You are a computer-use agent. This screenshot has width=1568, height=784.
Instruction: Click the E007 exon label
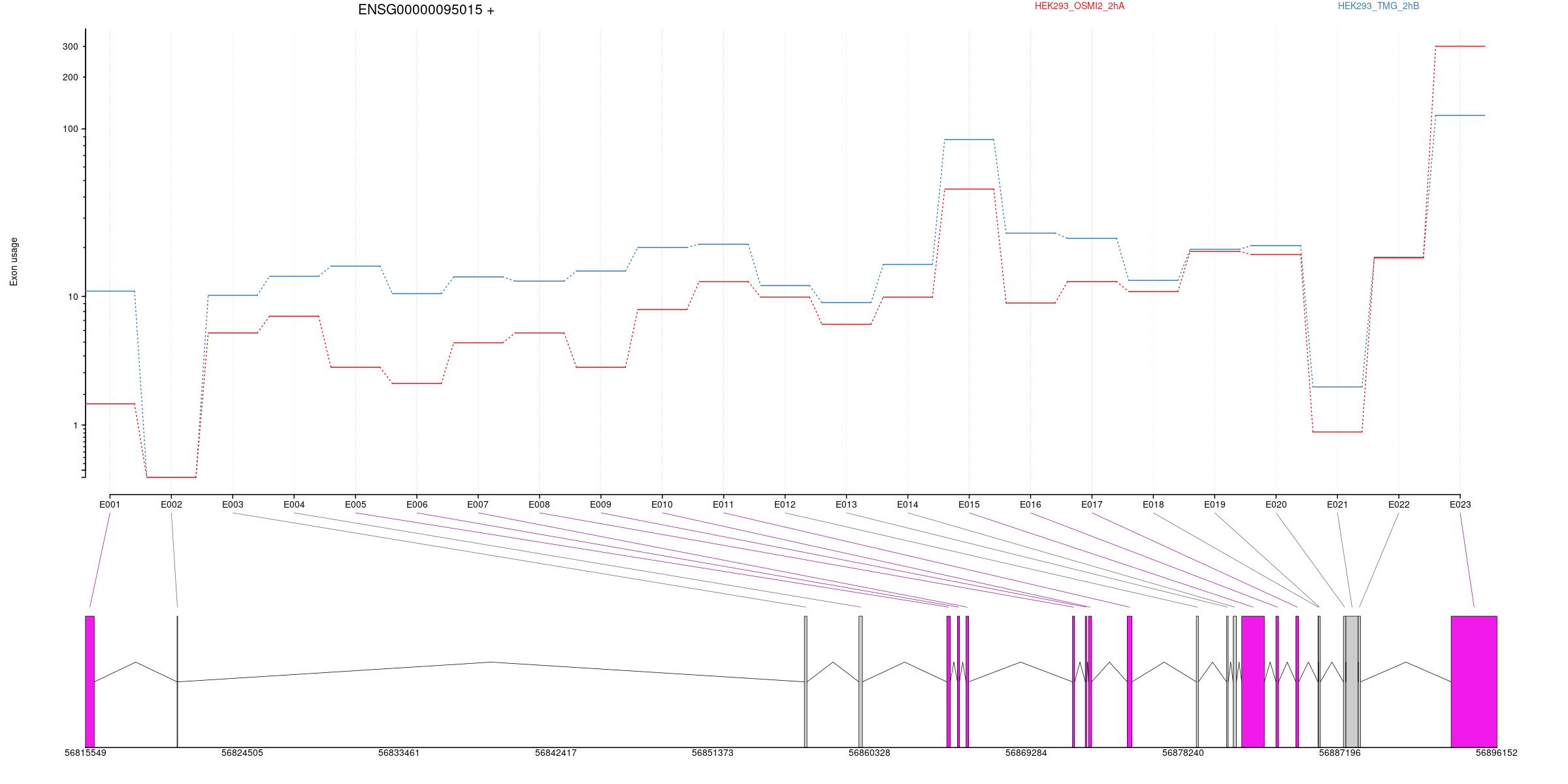pyautogui.click(x=478, y=504)
